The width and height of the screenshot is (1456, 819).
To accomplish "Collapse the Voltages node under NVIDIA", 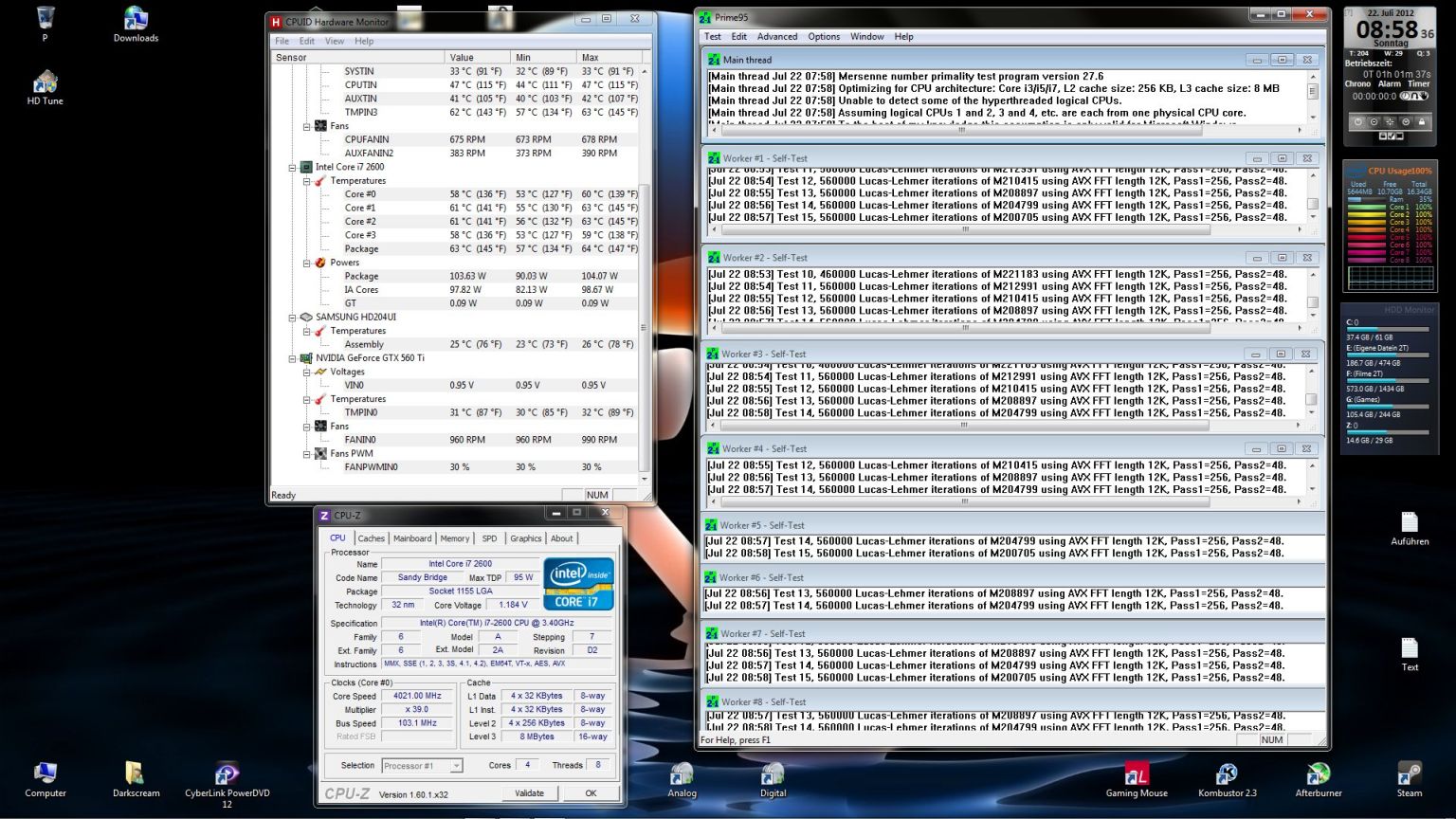I will (307, 373).
